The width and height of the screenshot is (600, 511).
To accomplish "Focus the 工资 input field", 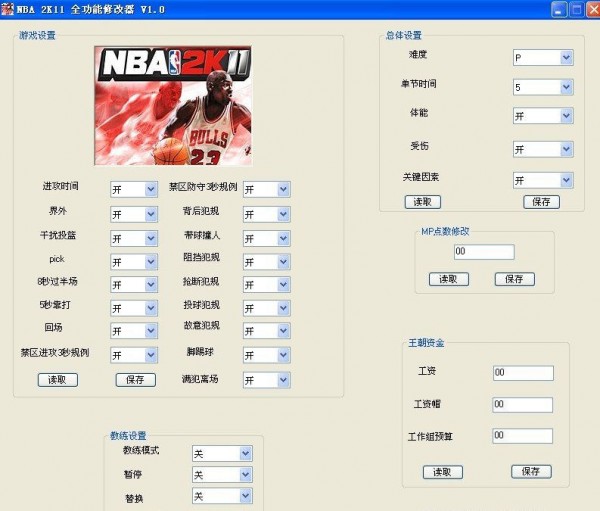I will (x=523, y=373).
